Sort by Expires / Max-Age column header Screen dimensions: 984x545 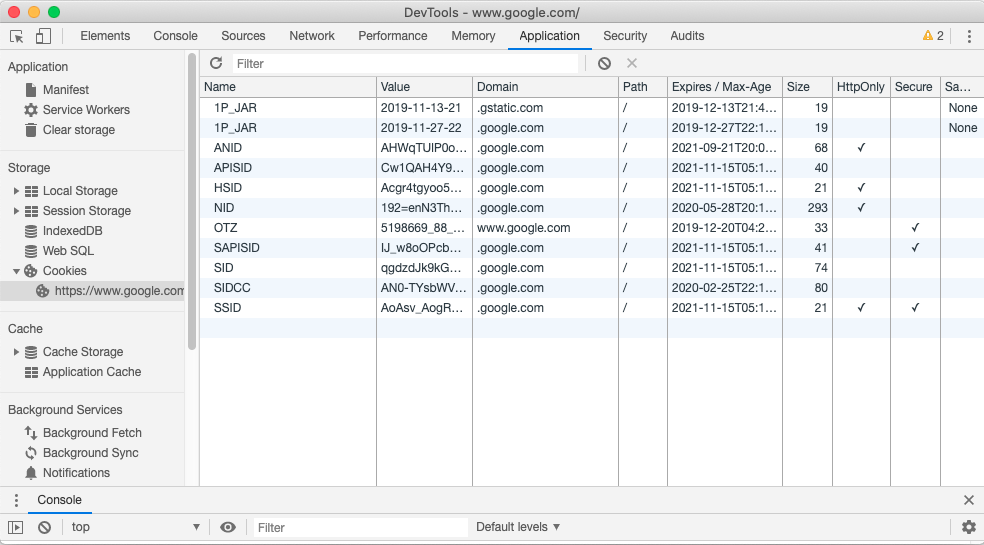[x=725, y=87]
